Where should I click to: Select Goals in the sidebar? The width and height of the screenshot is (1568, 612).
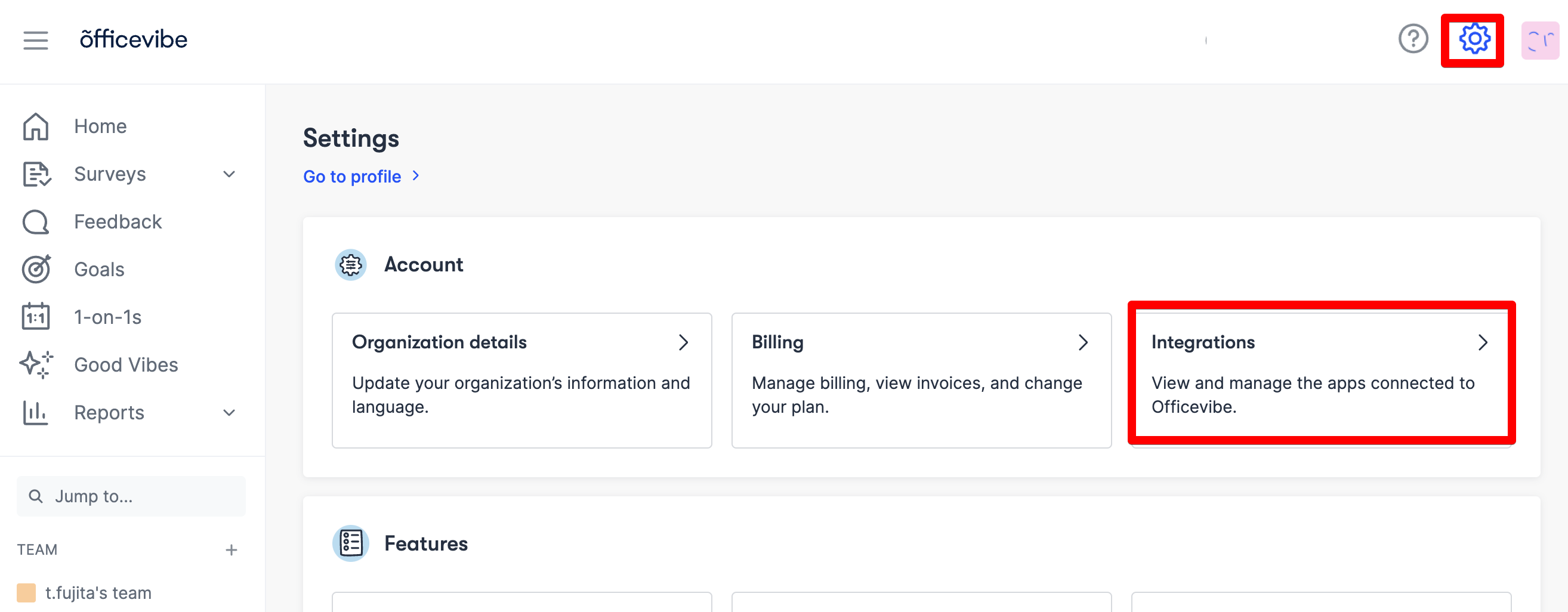pyautogui.click(x=99, y=270)
